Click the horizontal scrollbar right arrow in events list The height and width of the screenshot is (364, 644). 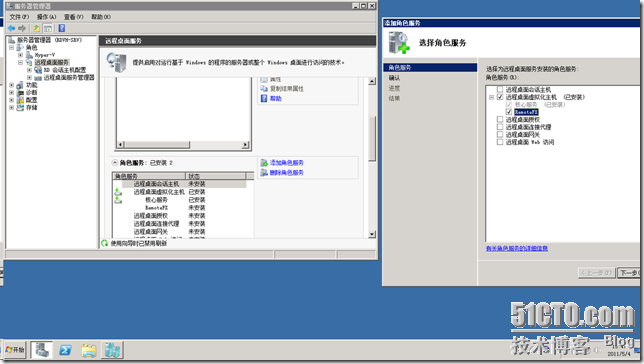[245, 145]
